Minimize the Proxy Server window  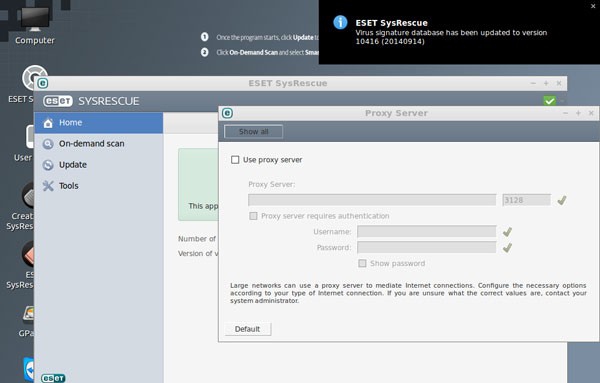[566, 113]
